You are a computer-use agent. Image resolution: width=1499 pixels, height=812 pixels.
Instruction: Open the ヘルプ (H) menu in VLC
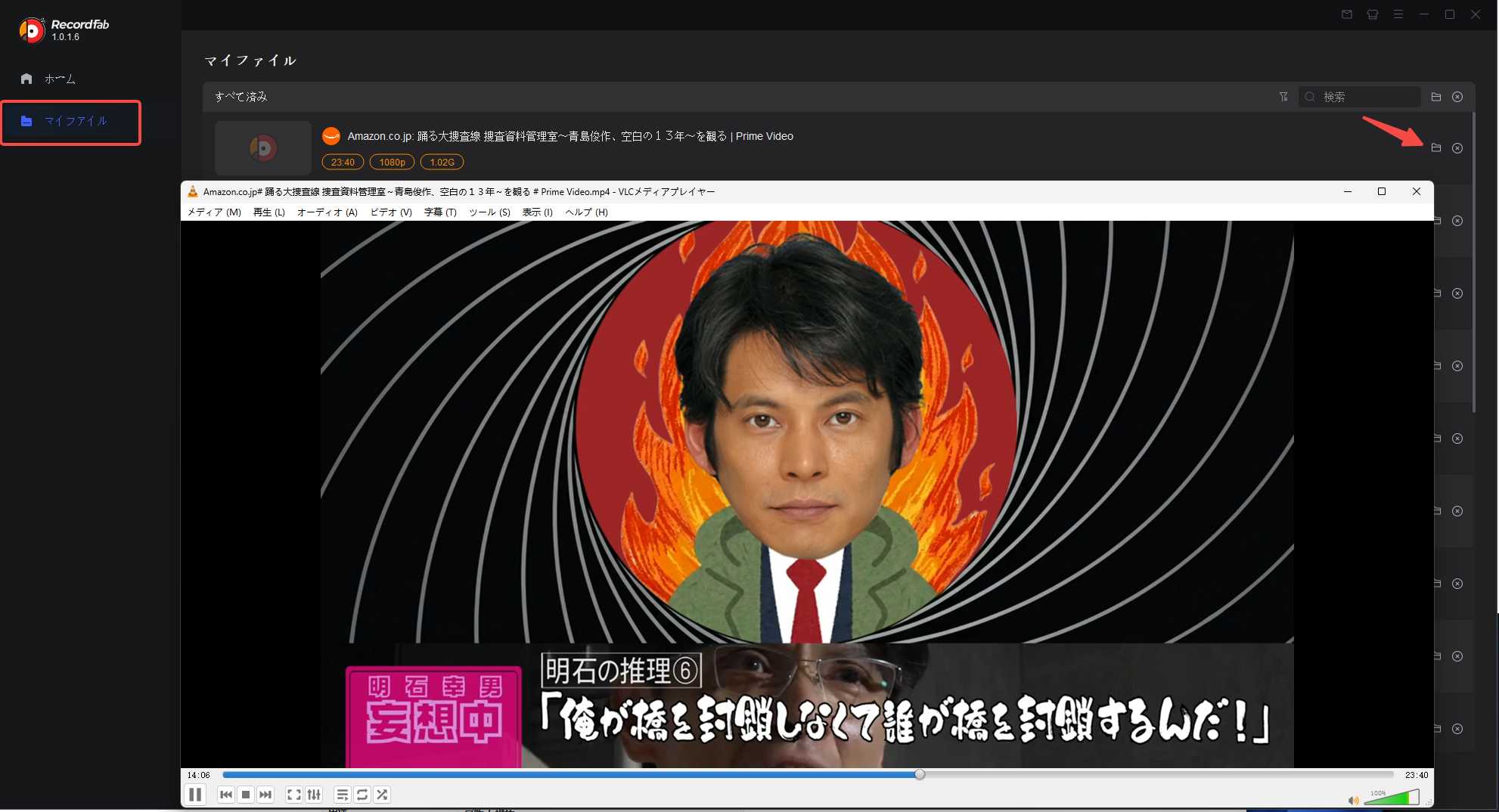(x=586, y=212)
